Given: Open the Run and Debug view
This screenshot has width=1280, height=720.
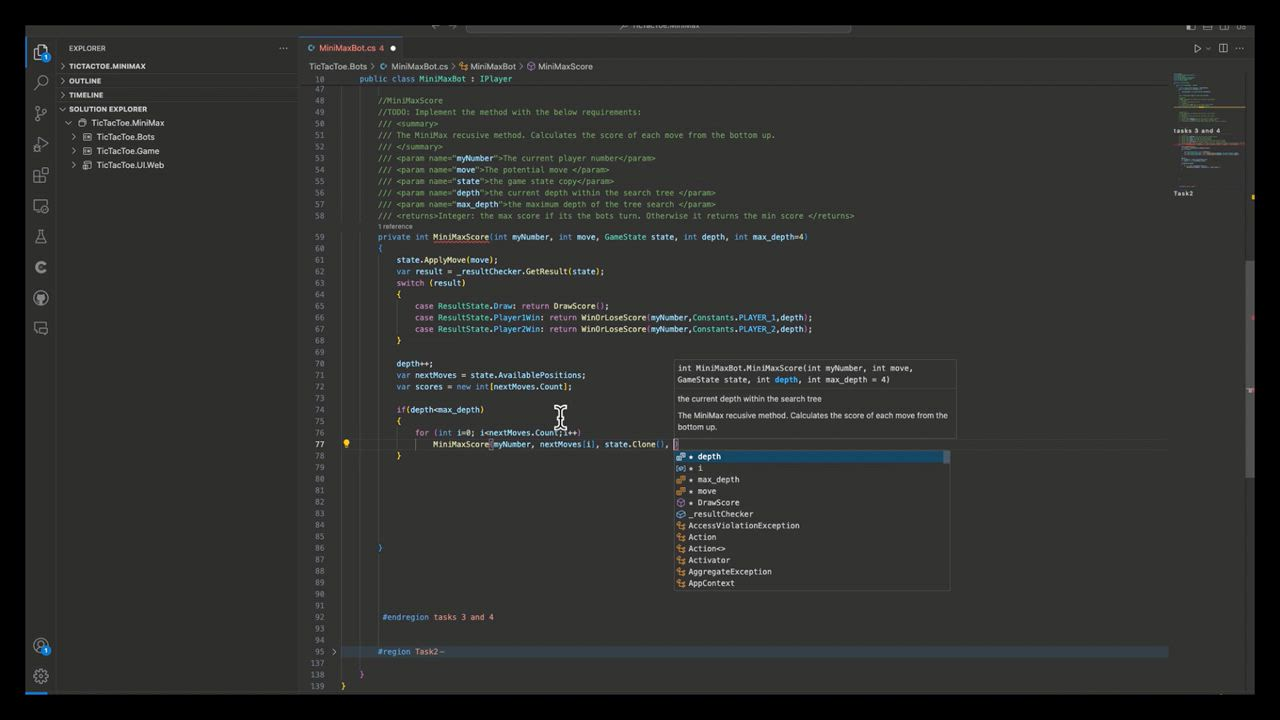Looking at the screenshot, I should coord(41,145).
